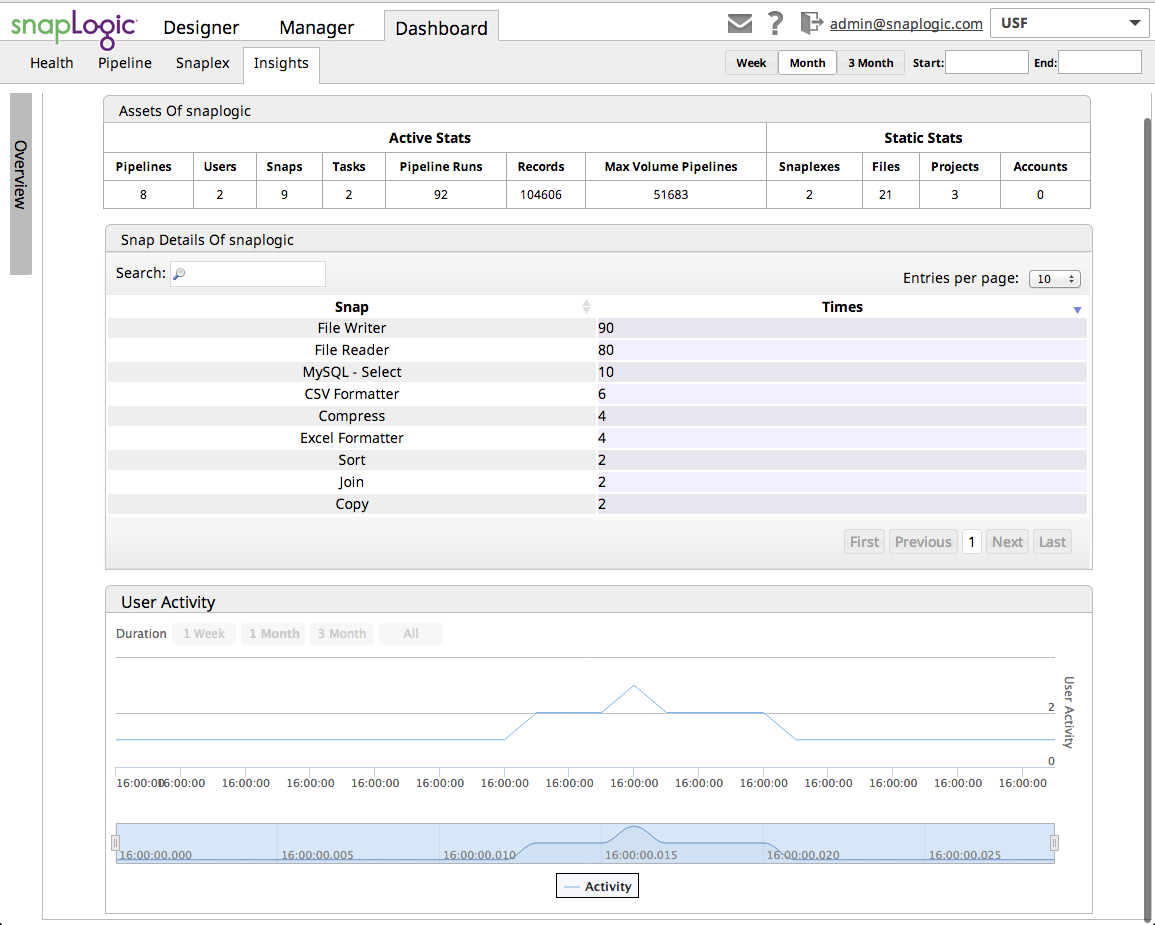The height and width of the screenshot is (925, 1155).
Task: Click the Files value 21
Action: point(885,194)
